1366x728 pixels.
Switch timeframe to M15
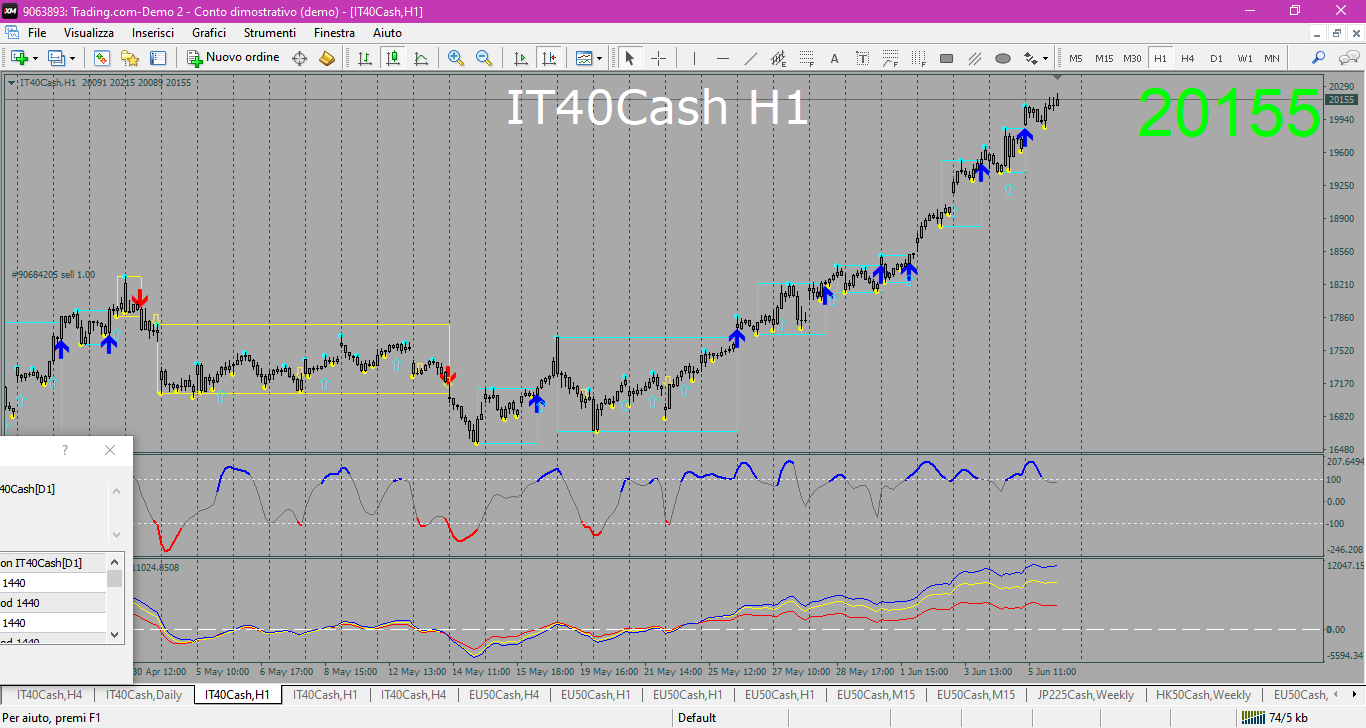pos(1104,58)
